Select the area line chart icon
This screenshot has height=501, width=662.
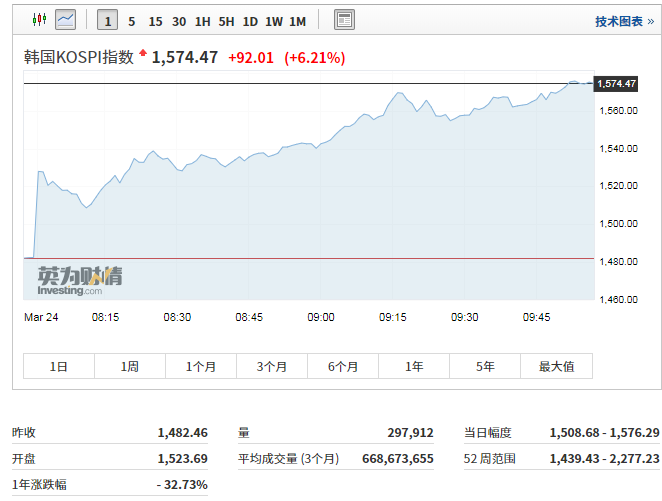click(x=66, y=20)
